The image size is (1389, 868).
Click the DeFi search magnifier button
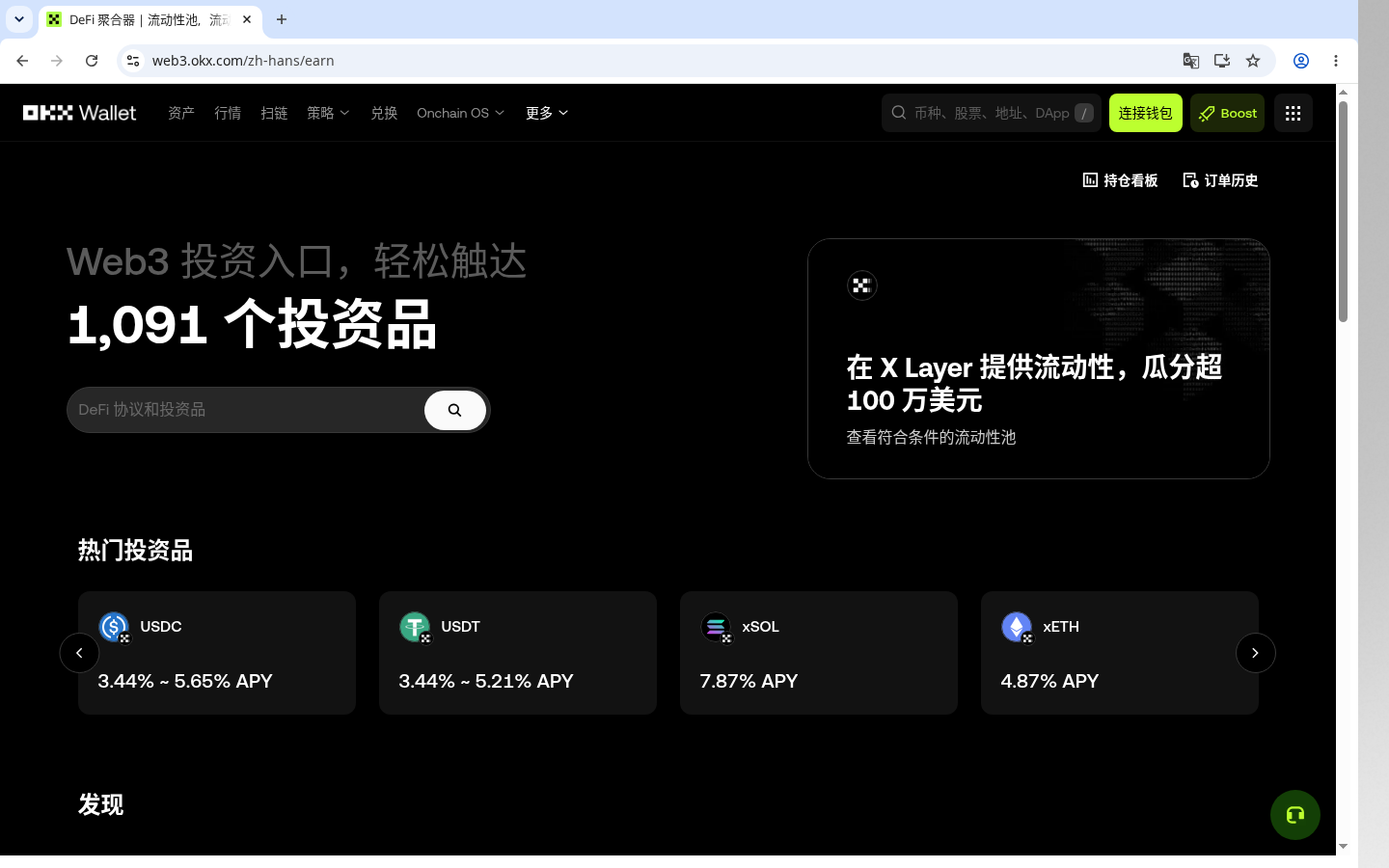pos(455,410)
